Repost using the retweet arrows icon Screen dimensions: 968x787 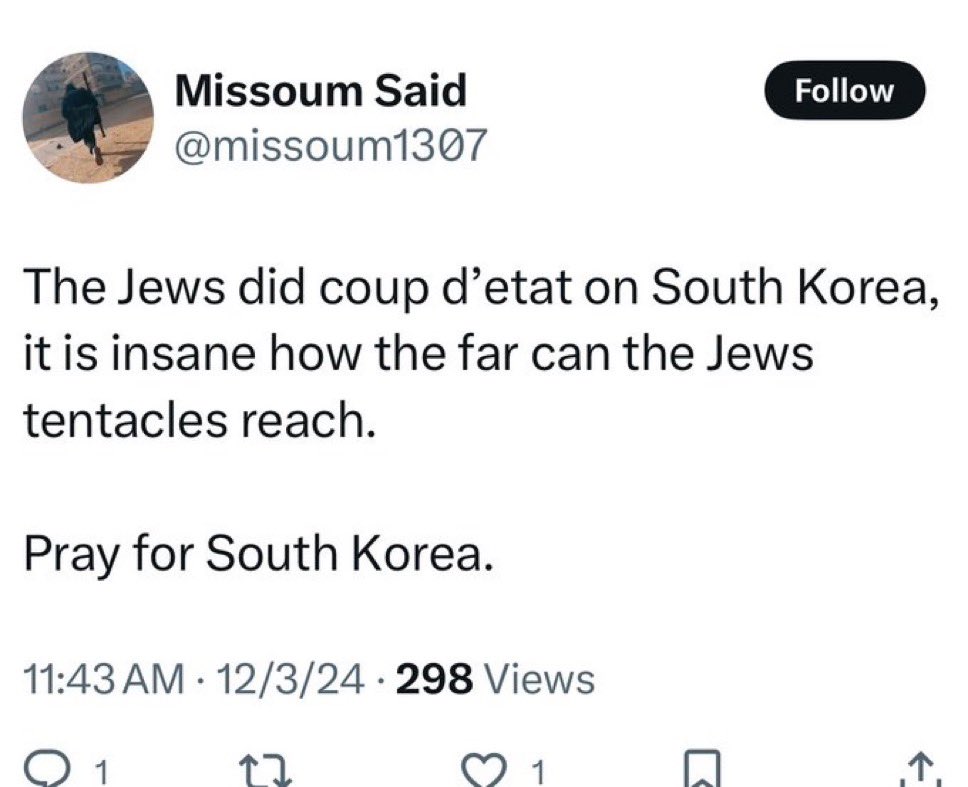(265, 771)
